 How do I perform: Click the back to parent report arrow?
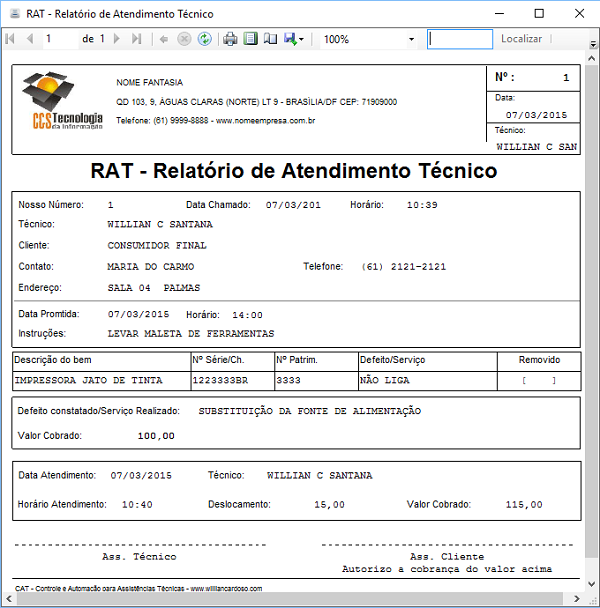[164, 39]
